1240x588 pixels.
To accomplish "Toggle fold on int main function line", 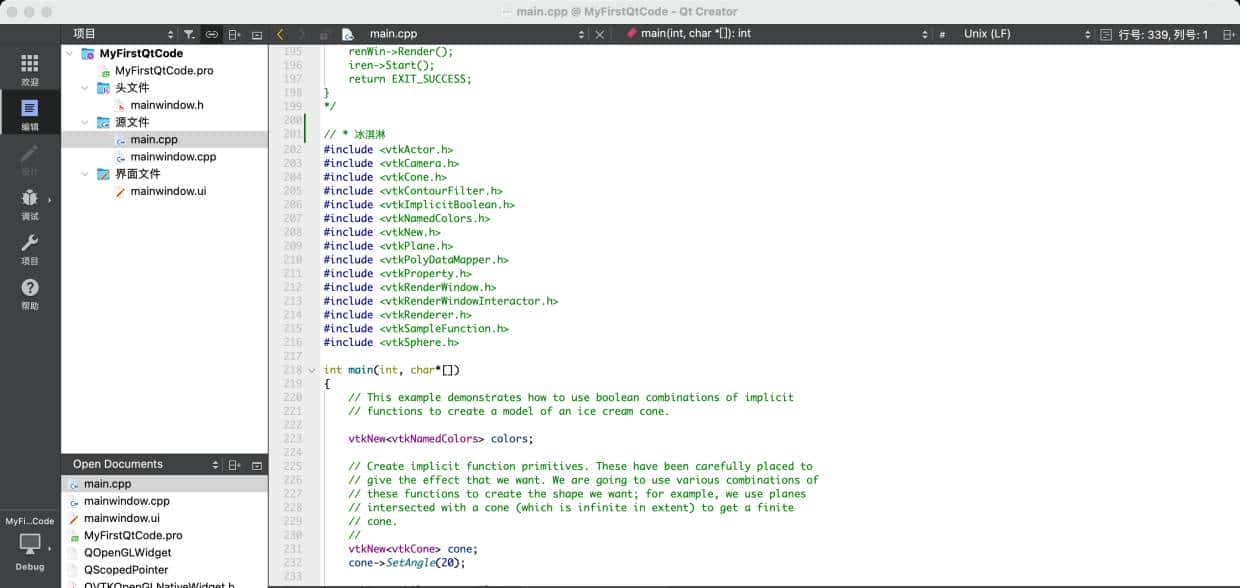I will point(312,370).
